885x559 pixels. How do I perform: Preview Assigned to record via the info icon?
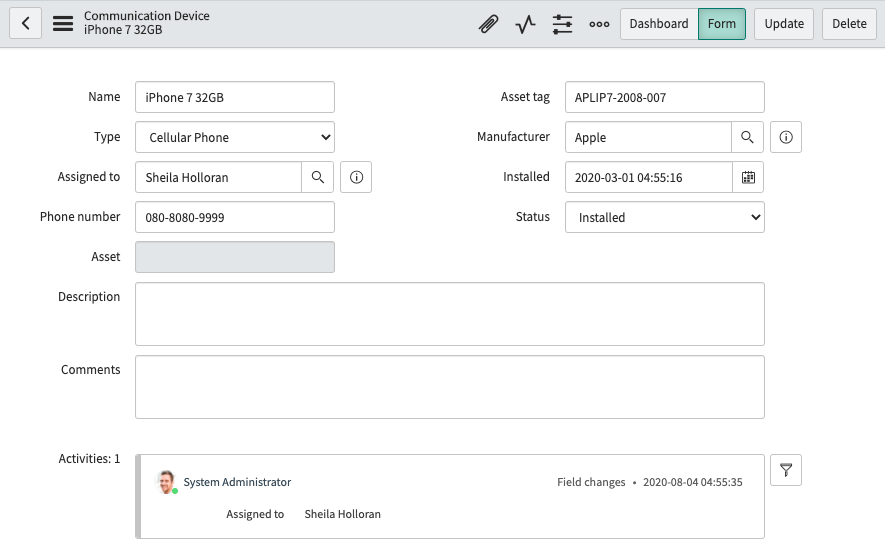click(356, 177)
